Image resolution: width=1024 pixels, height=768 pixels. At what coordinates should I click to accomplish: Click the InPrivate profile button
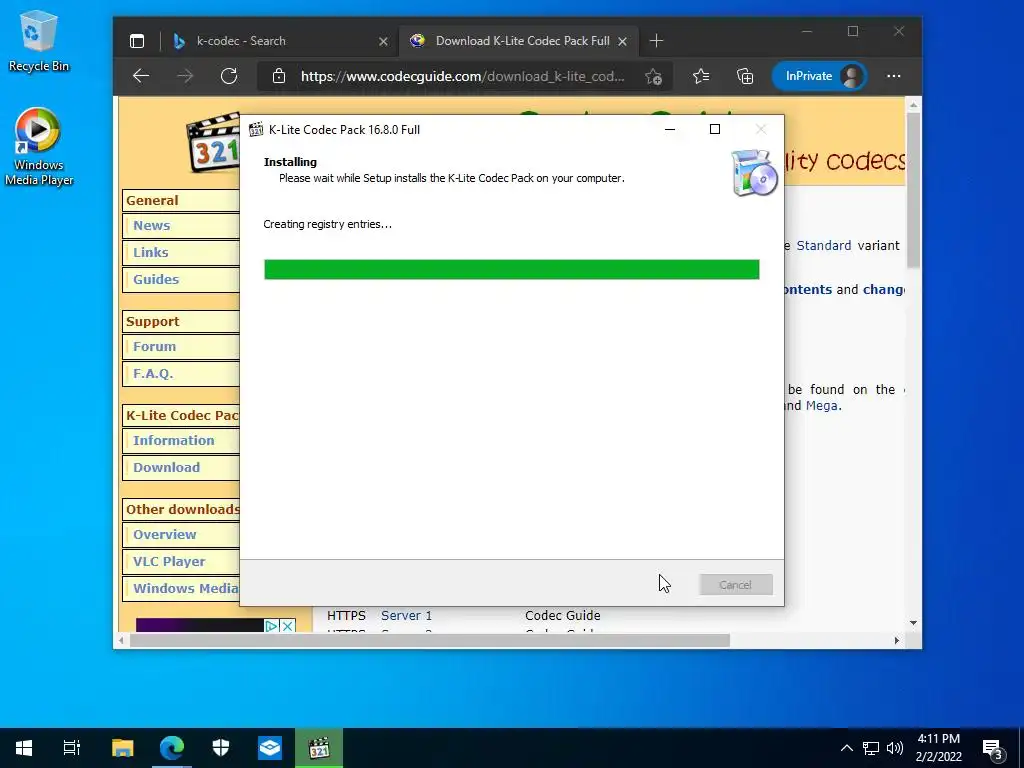(x=819, y=76)
